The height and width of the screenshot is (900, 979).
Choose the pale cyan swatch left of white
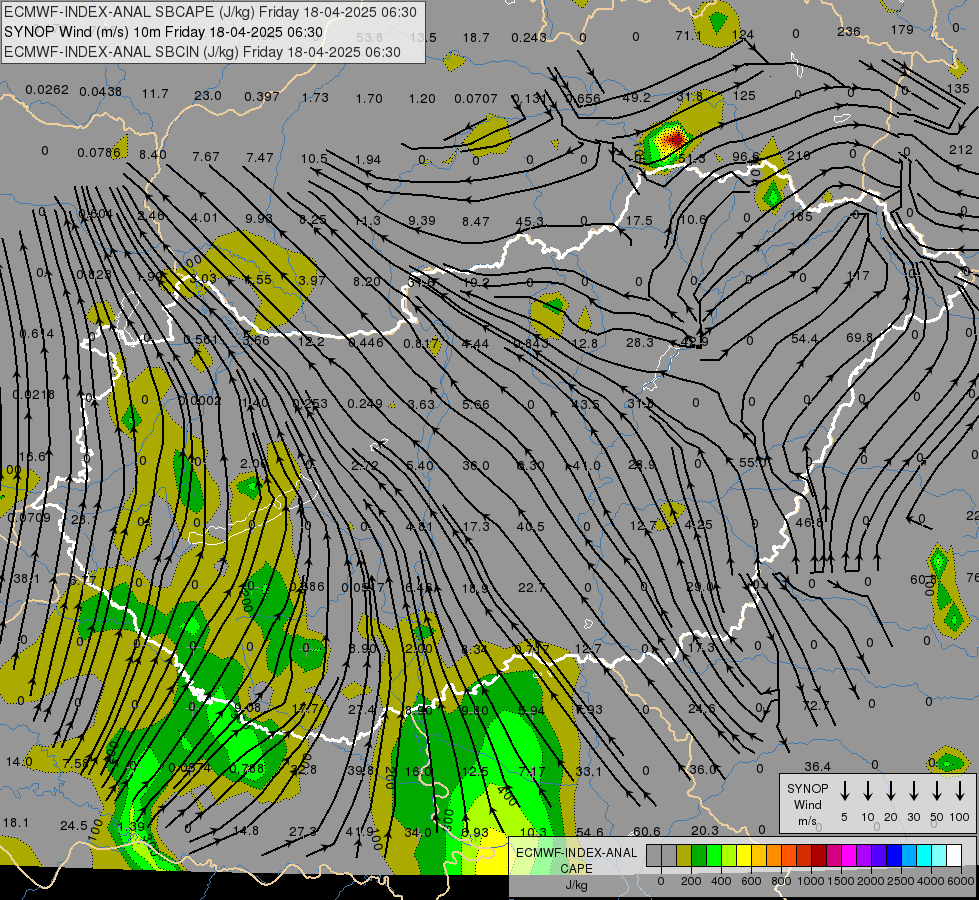coord(938,856)
